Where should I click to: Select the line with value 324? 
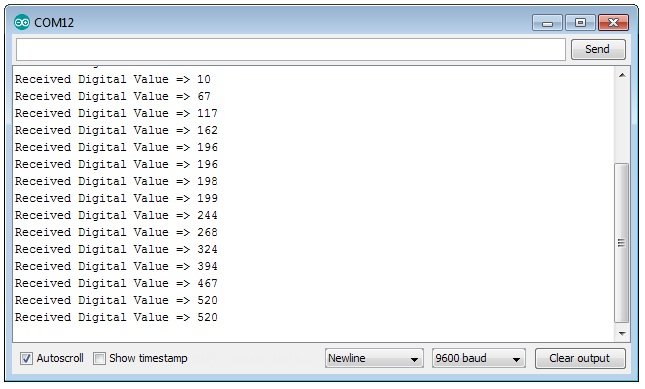(116, 249)
